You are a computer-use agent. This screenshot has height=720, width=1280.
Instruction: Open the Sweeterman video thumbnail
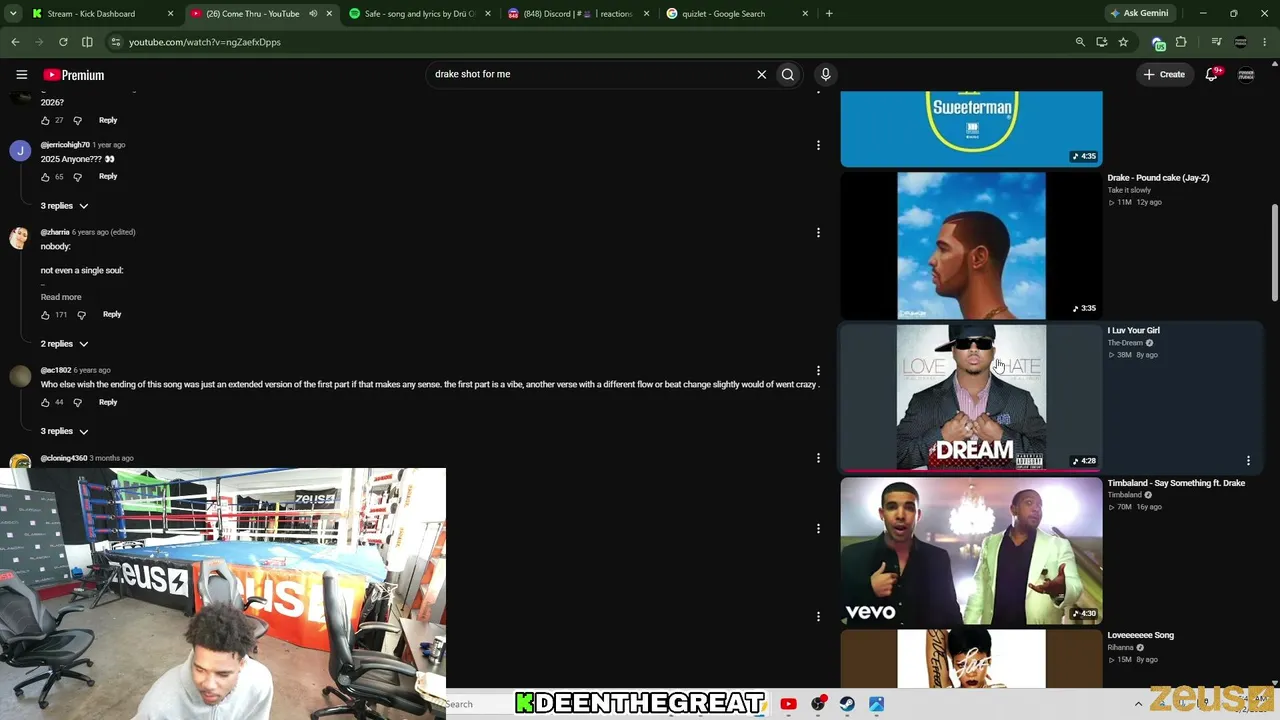tap(971, 129)
